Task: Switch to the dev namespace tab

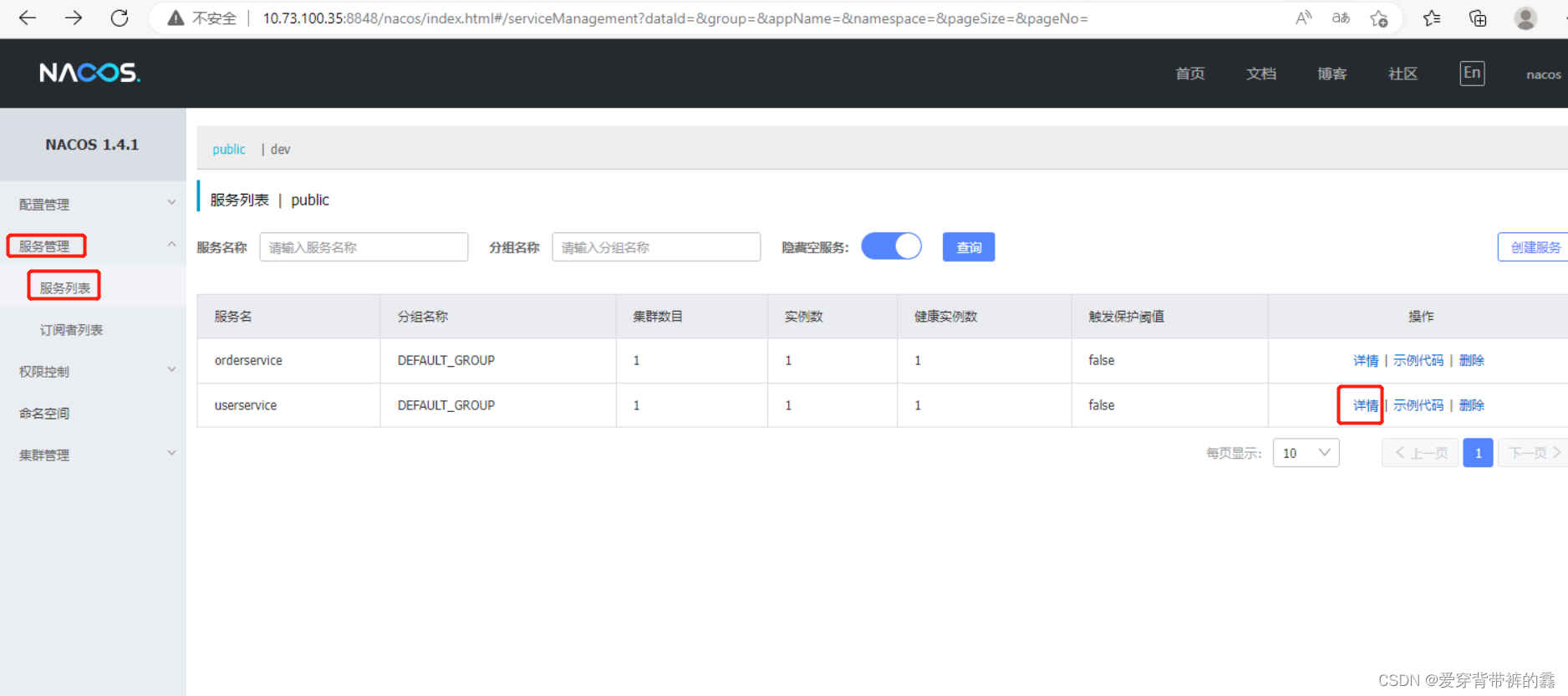Action: (280, 149)
